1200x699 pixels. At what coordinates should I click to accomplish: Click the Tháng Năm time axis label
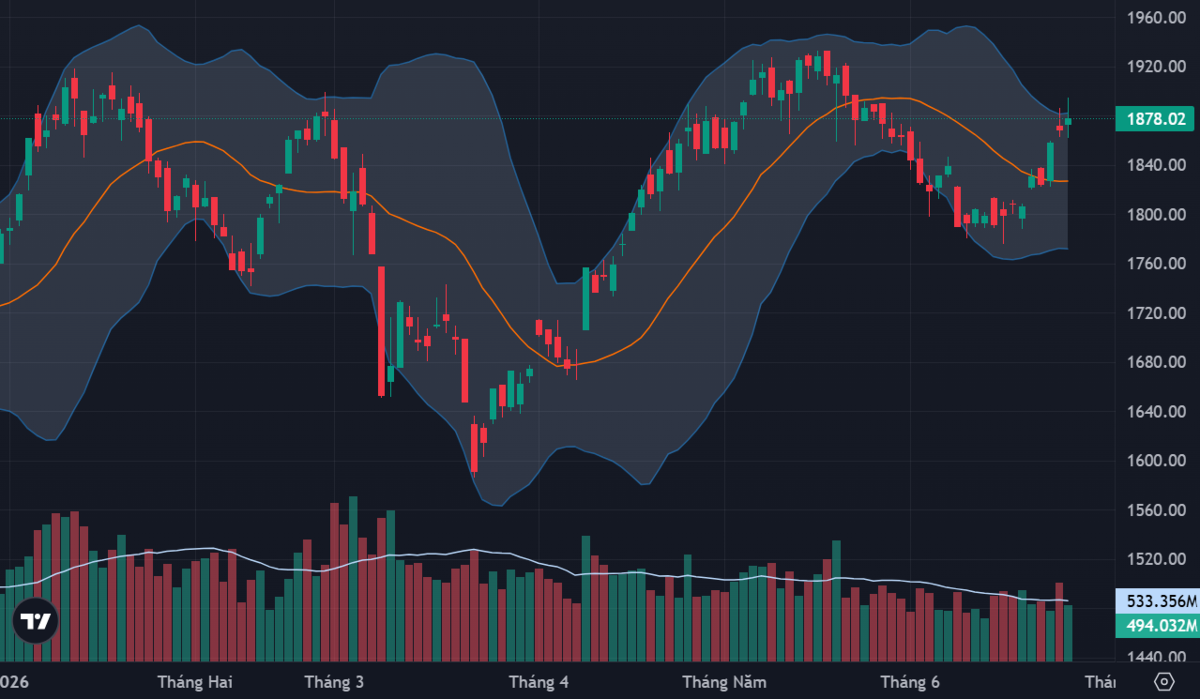(x=725, y=682)
